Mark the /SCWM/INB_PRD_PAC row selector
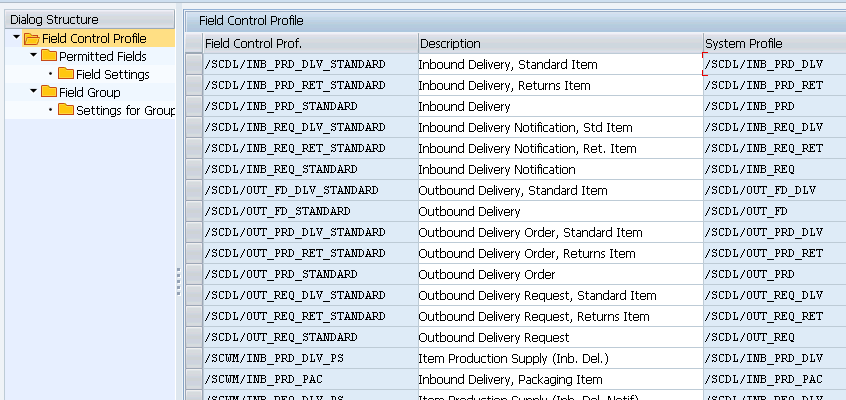Screen dimensions: 846x400 [x=193, y=380]
